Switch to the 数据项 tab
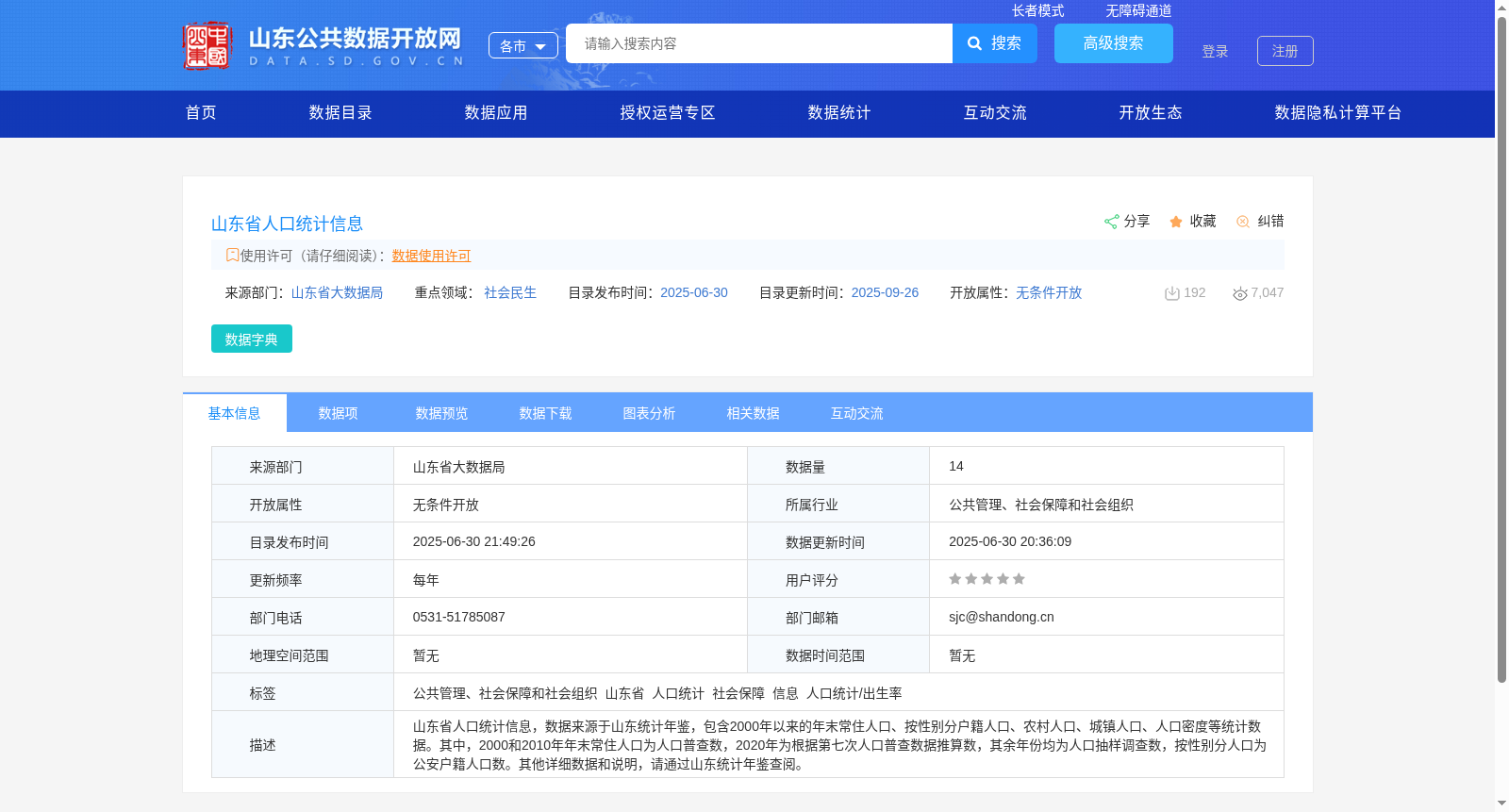 point(339,413)
